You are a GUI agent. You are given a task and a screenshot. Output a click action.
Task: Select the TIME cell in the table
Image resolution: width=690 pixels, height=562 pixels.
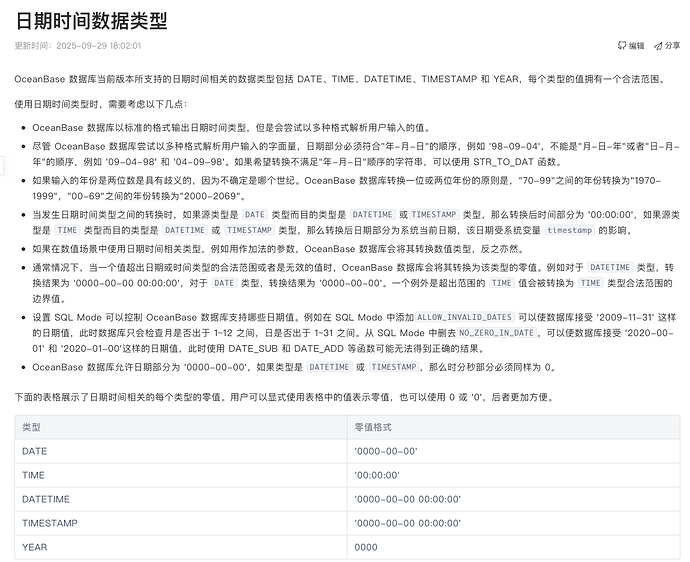34,475
